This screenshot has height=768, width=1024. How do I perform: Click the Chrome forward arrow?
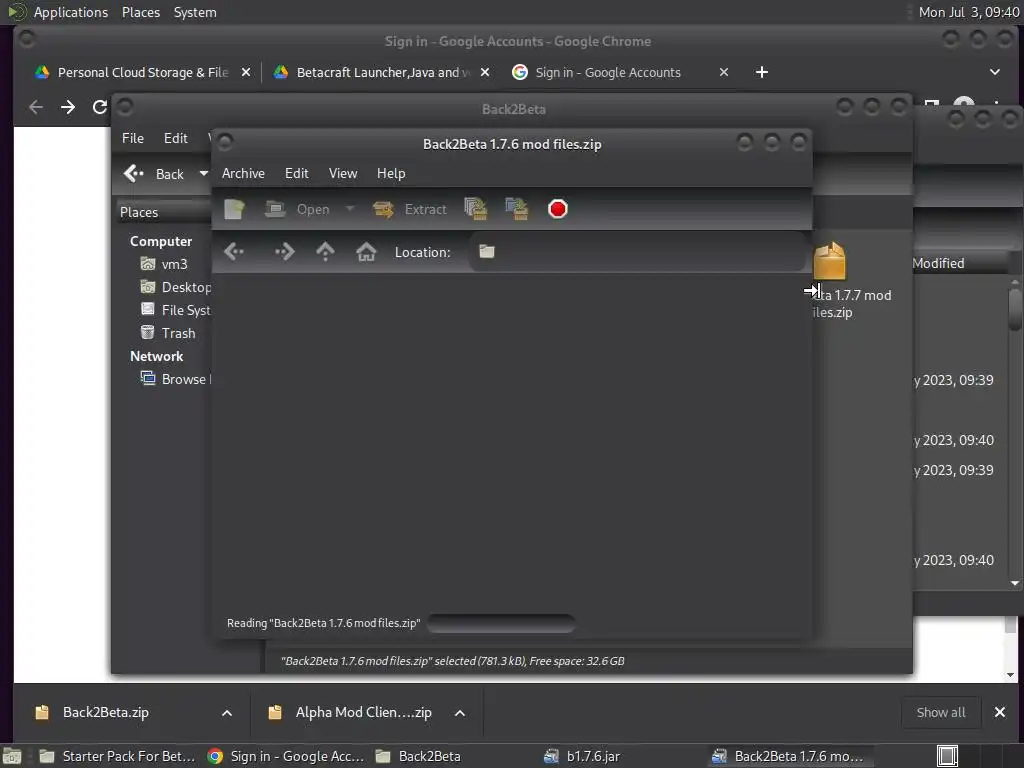click(68, 107)
